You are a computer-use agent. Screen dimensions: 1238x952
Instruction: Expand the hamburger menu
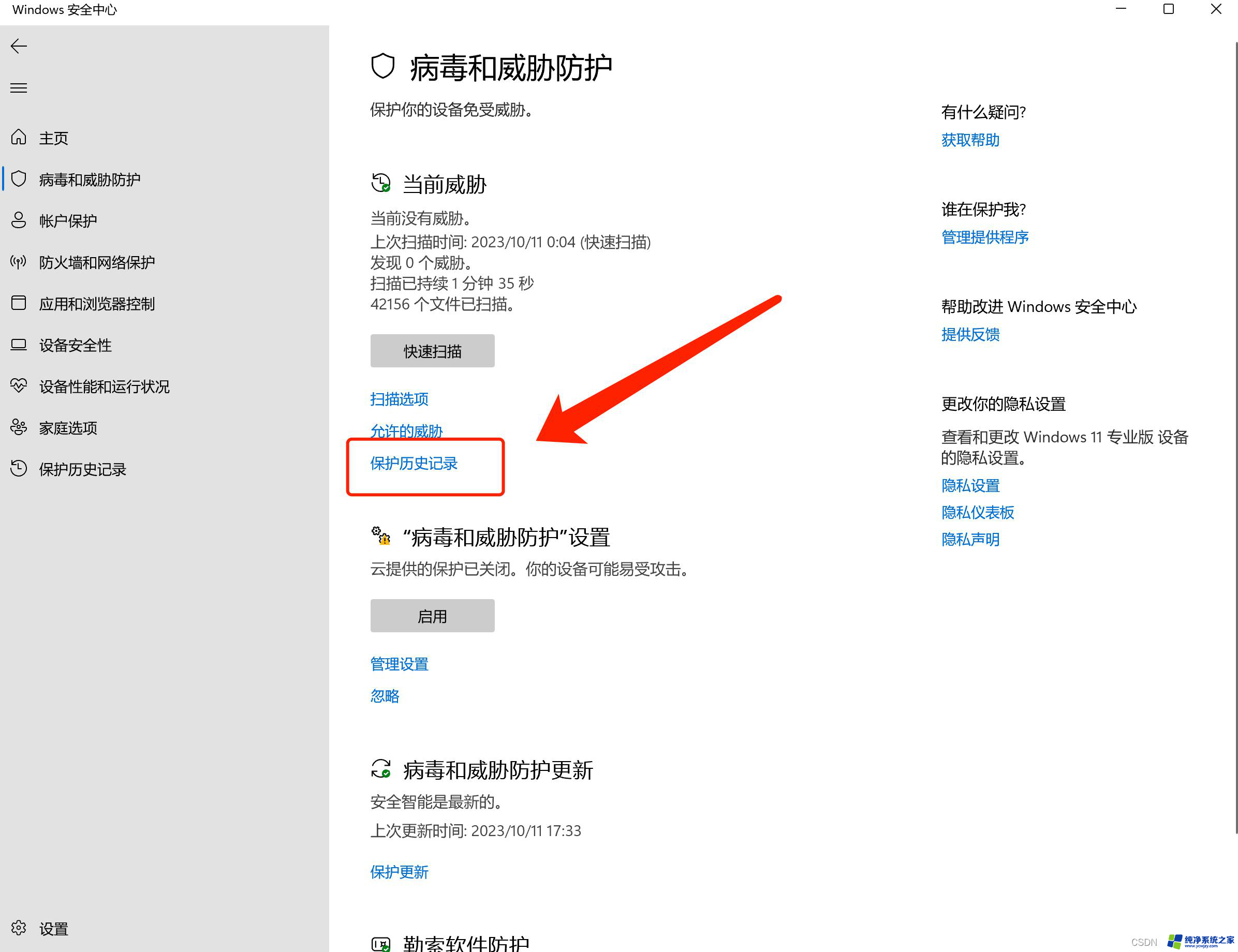pos(21,89)
